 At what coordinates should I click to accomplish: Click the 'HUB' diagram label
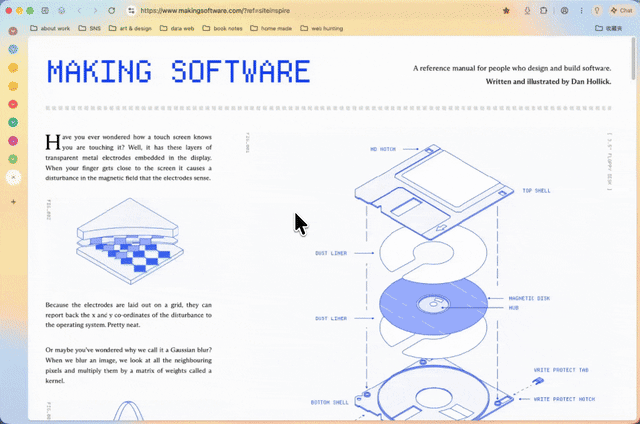point(513,308)
